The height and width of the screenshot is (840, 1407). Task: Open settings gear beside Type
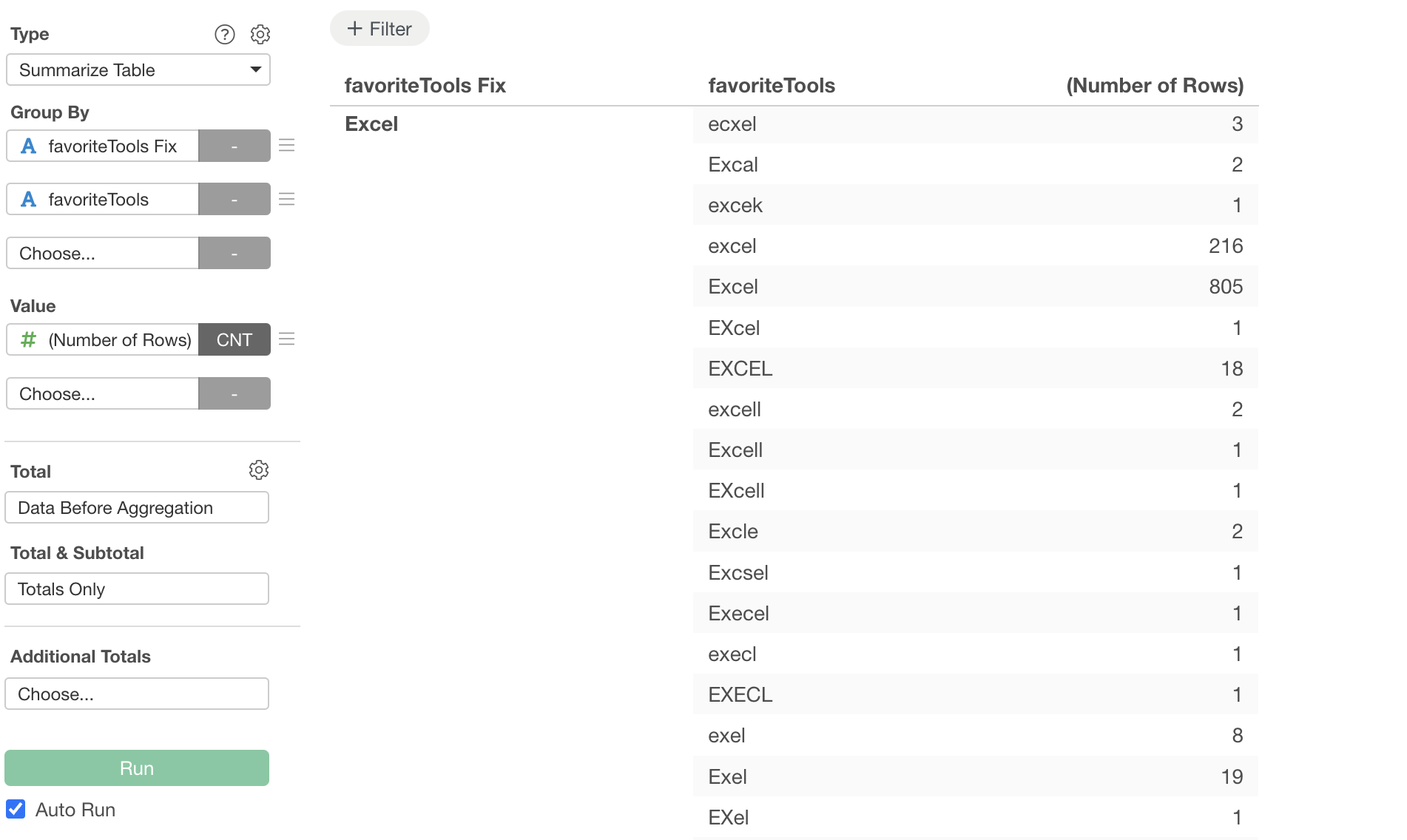(x=260, y=34)
